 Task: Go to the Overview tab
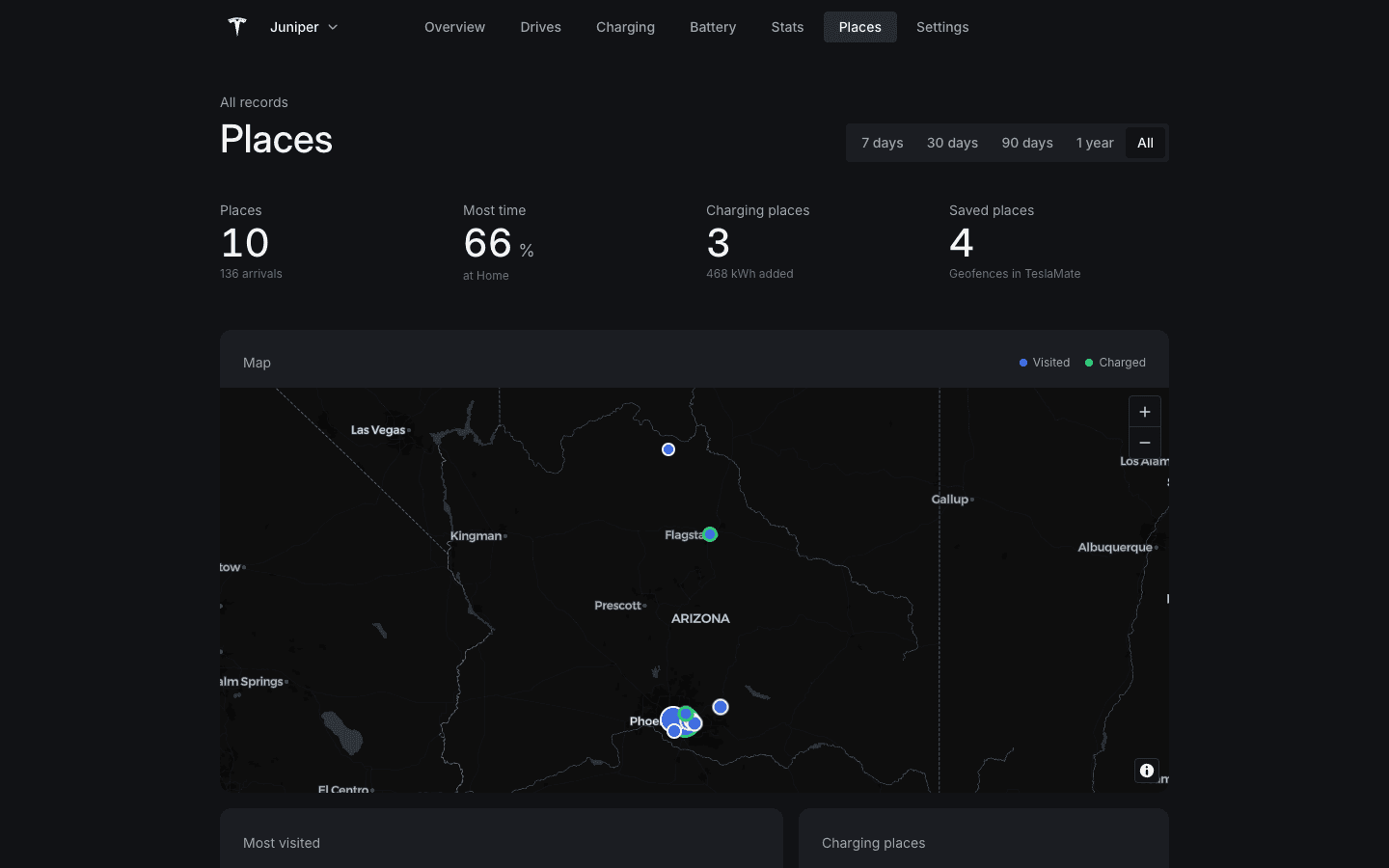[454, 27]
